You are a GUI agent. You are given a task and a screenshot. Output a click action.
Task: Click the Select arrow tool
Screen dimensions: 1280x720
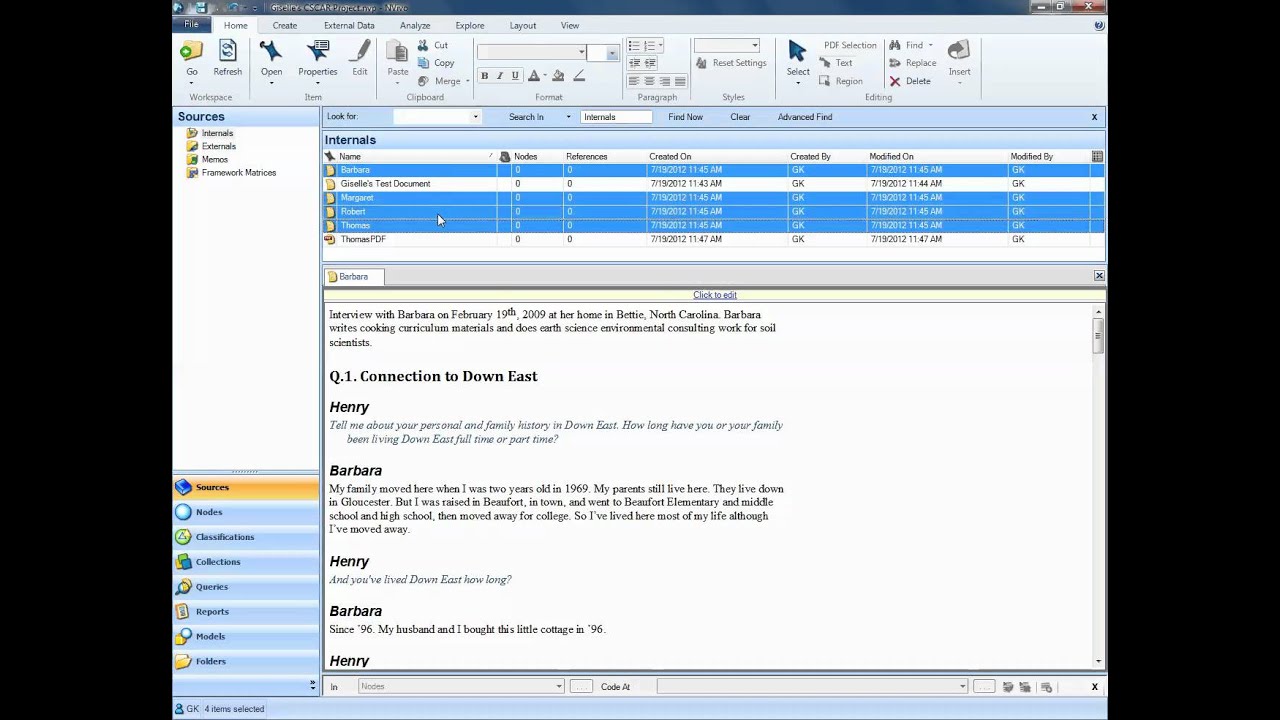[x=797, y=52]
